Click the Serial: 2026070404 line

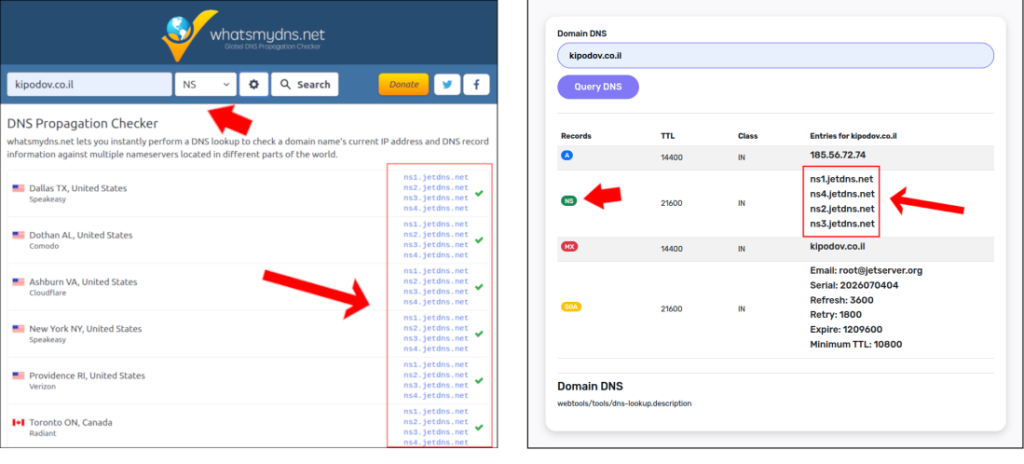(852, 286)
